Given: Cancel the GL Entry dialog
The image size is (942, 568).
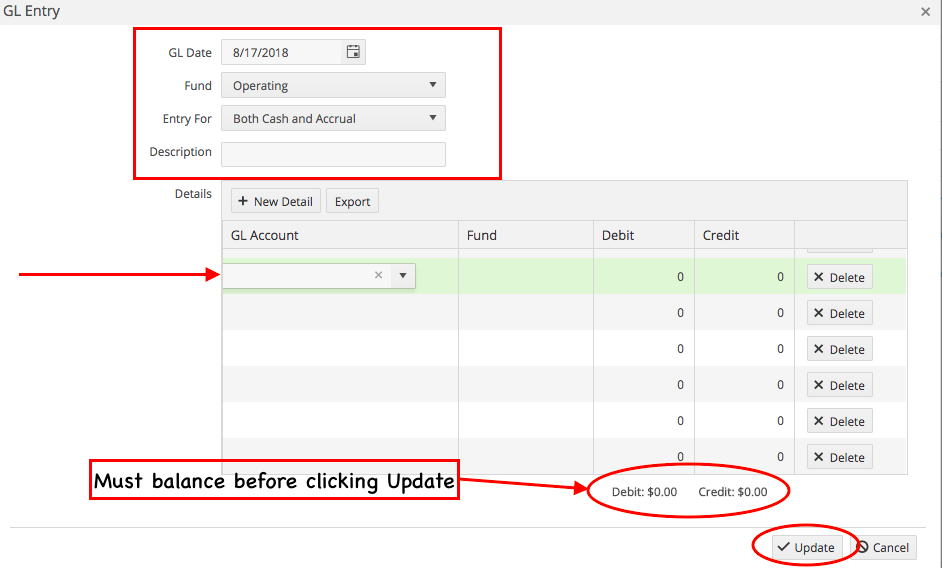Looking at the screenshot, I should (x=883, y=548).
